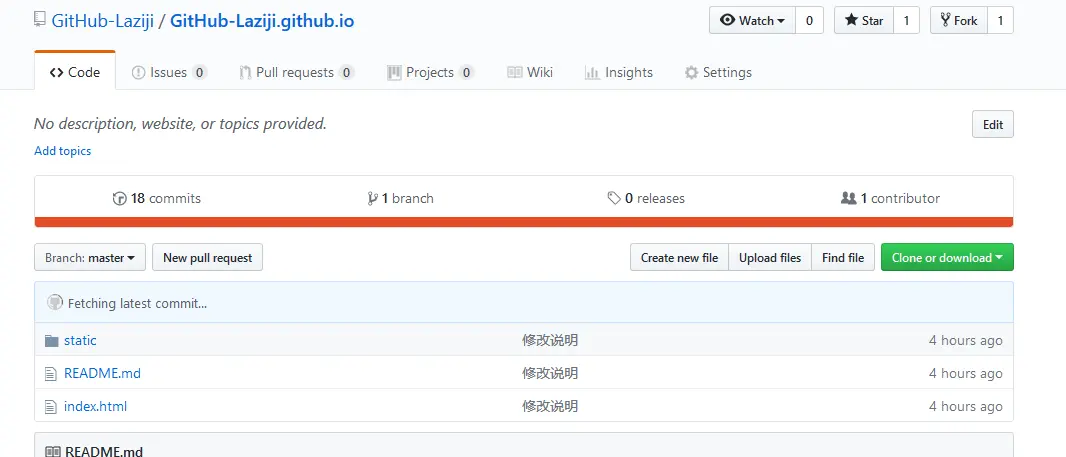Click the orange language bar
Screen dimensions: 1066x457
tap(523, 222)
